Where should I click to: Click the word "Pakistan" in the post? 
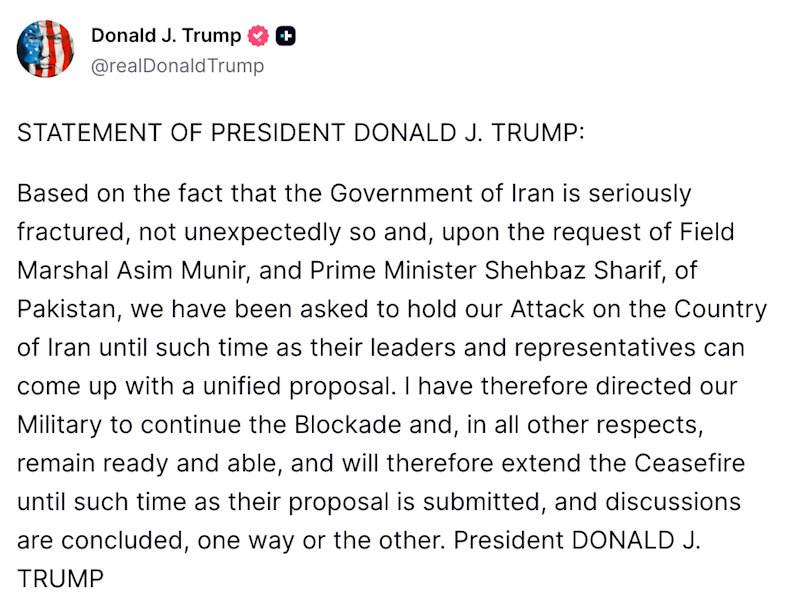[x=65, y=310]
